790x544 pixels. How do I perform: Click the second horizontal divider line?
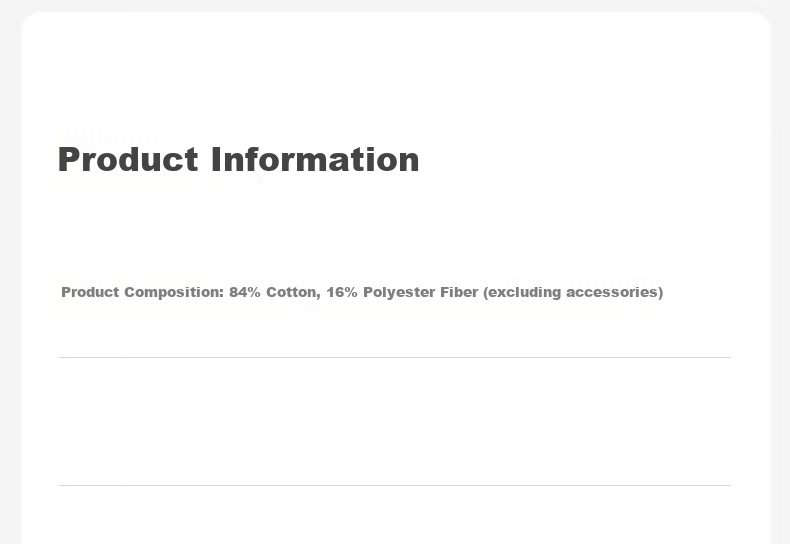click(x=394, y=485)
